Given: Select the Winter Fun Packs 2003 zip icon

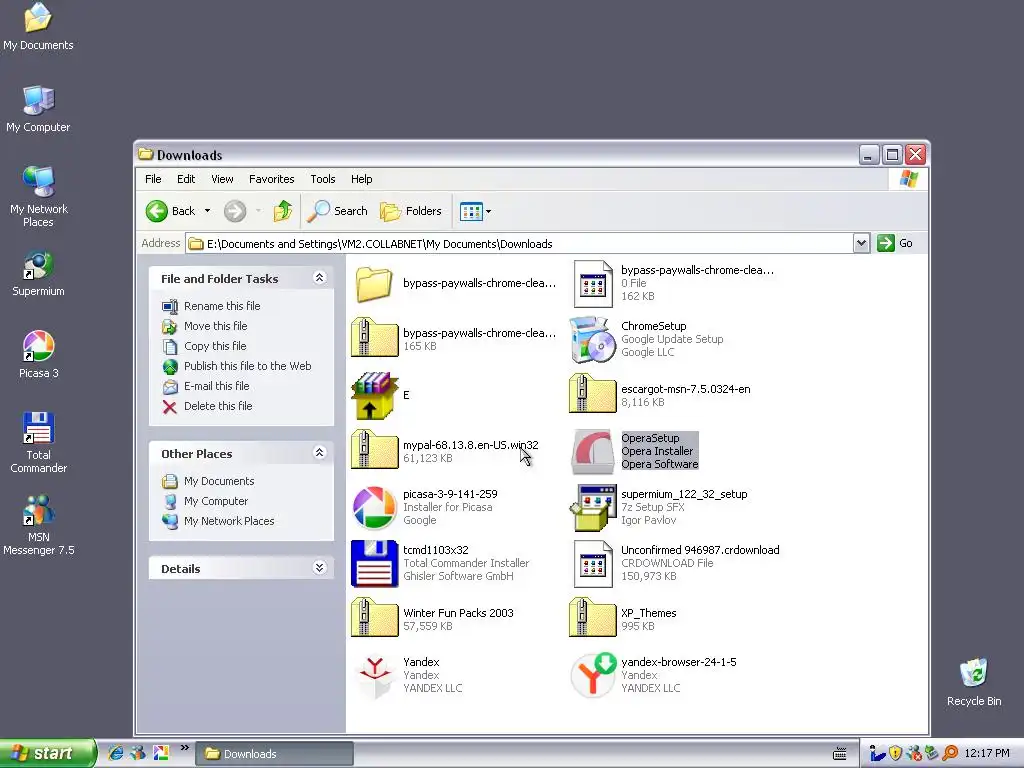Looking at the screenshot, I should 374,618.
